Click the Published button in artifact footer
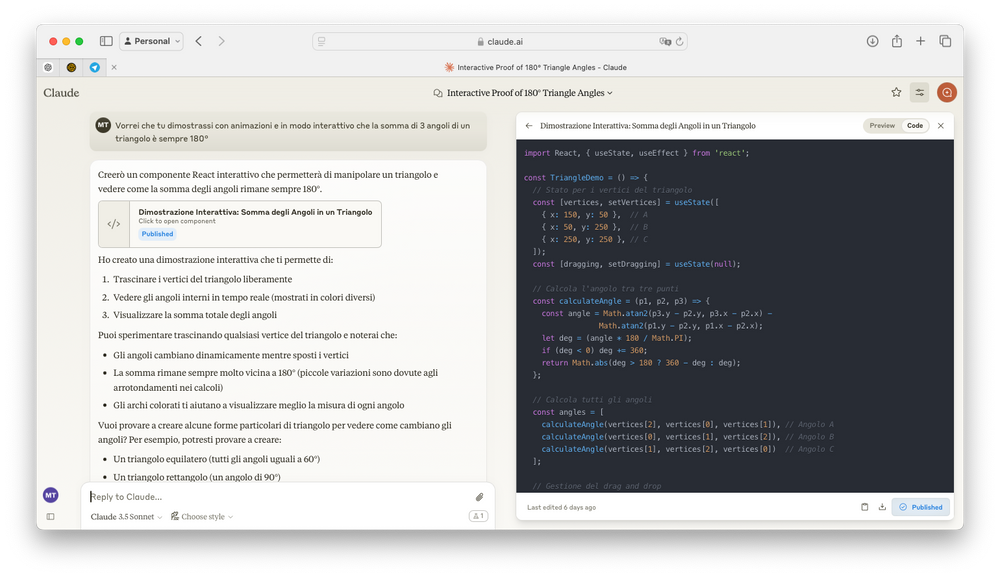 click(921, 507)
